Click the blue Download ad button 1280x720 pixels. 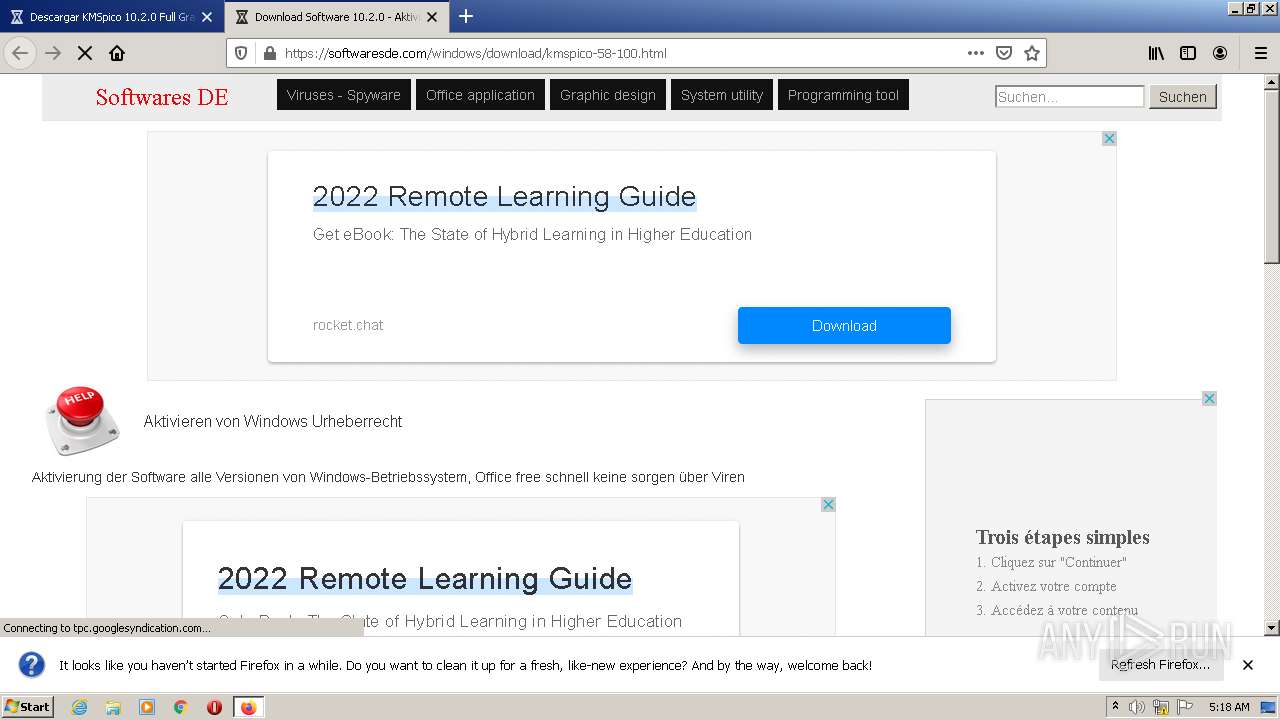[x=844, y=326]
